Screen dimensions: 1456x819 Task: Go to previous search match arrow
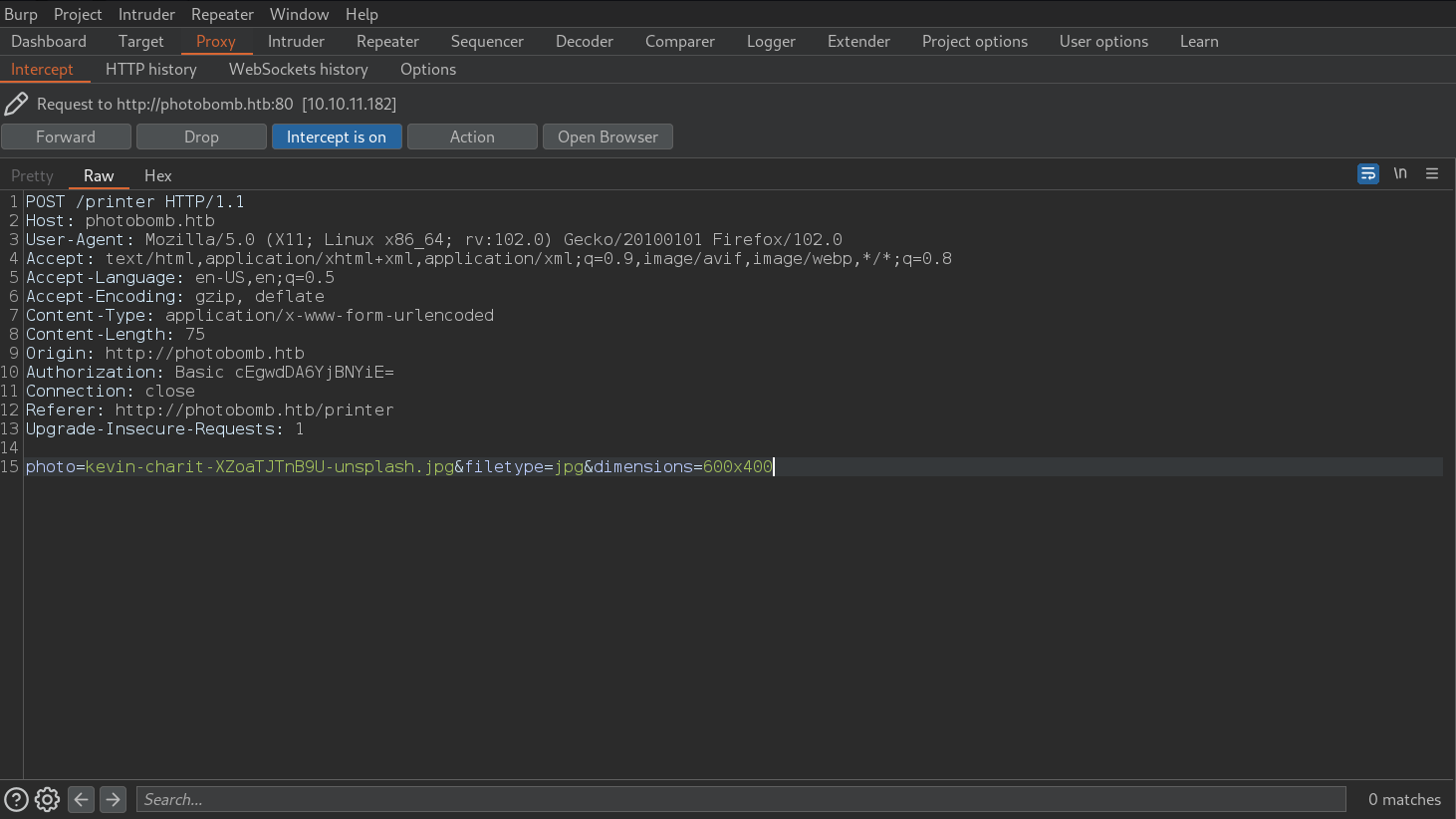(x=82, y=799)
